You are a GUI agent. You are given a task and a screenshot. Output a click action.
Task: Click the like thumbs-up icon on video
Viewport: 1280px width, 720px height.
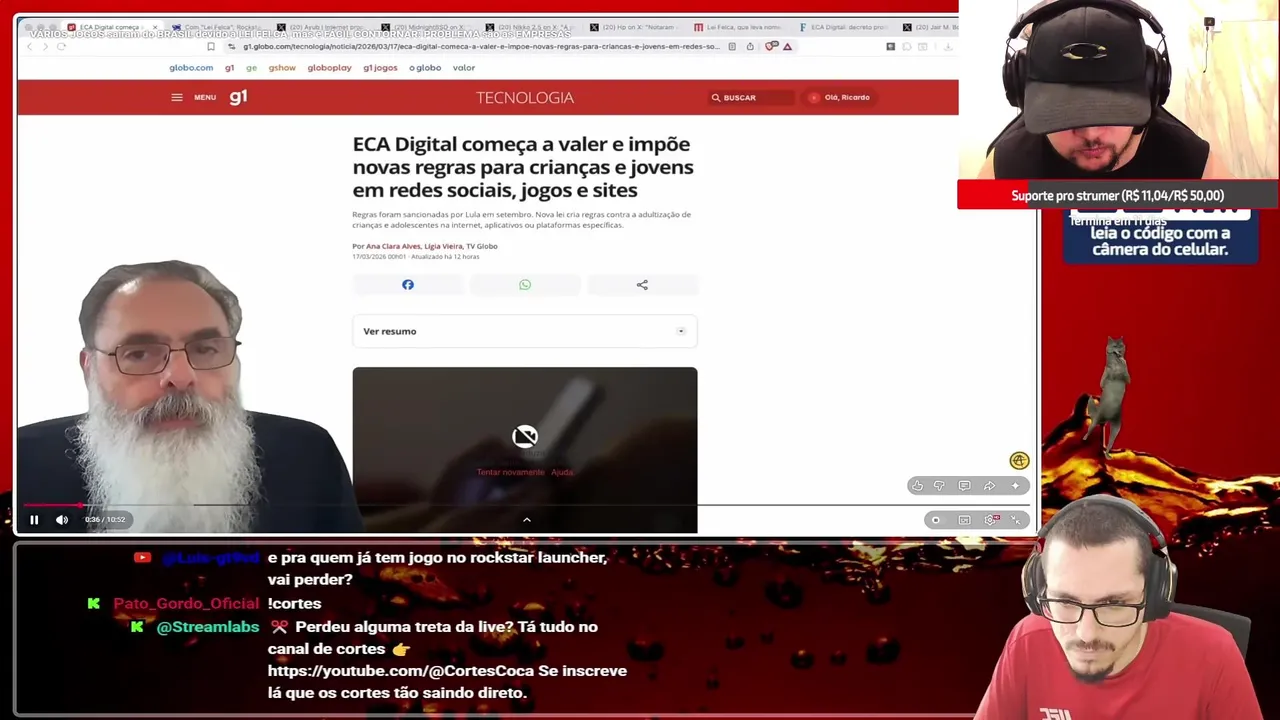917,486
